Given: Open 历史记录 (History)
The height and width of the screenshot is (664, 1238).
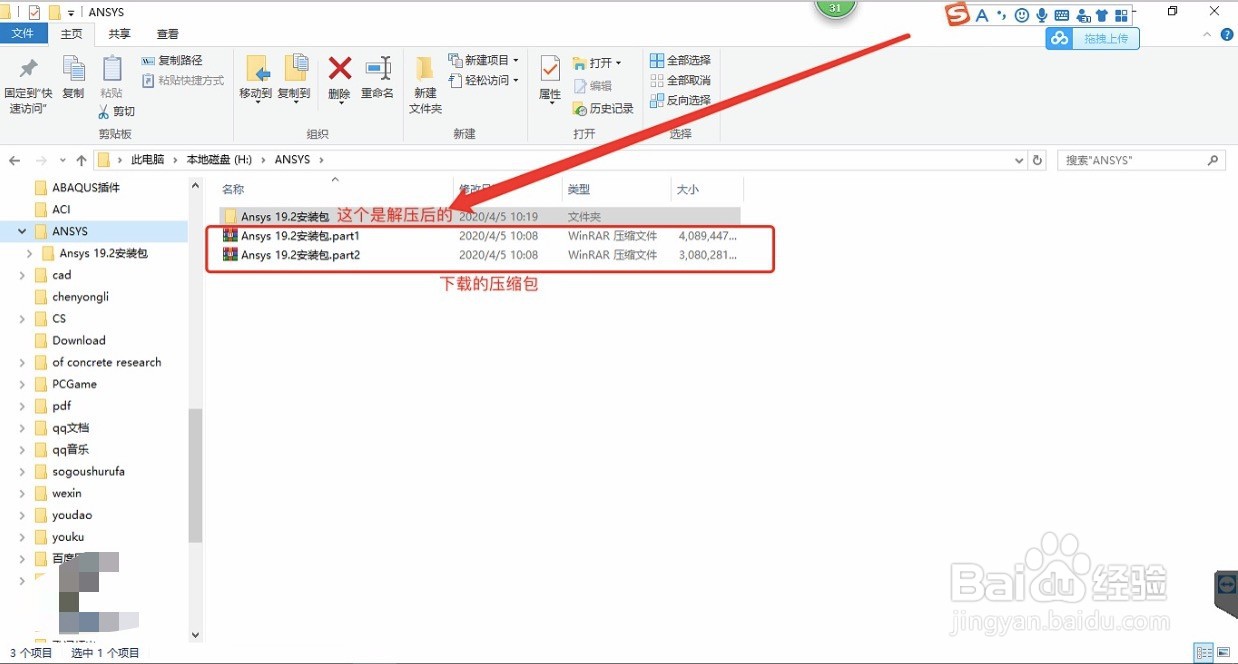Looking at the screenshot, I should [603, 108].
